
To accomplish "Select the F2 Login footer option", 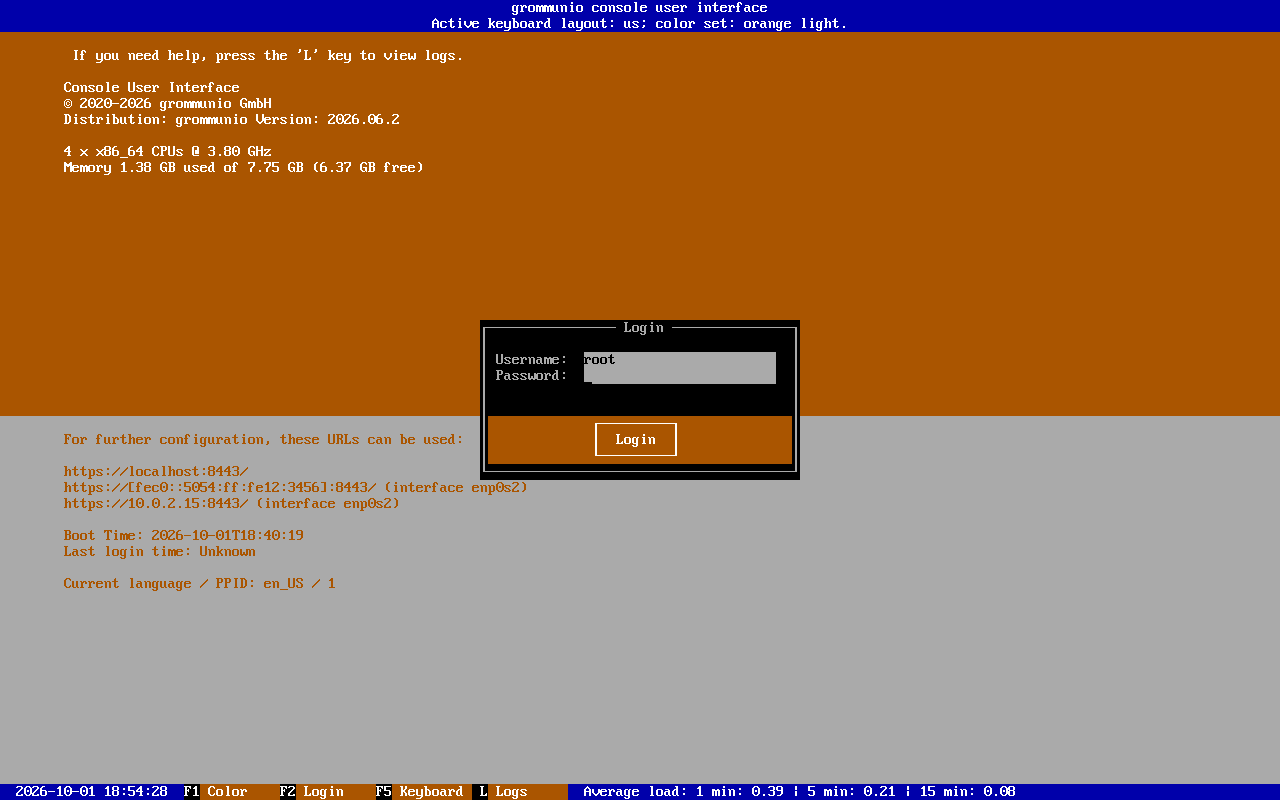I will pyautogui.click(x=312, y=792).
